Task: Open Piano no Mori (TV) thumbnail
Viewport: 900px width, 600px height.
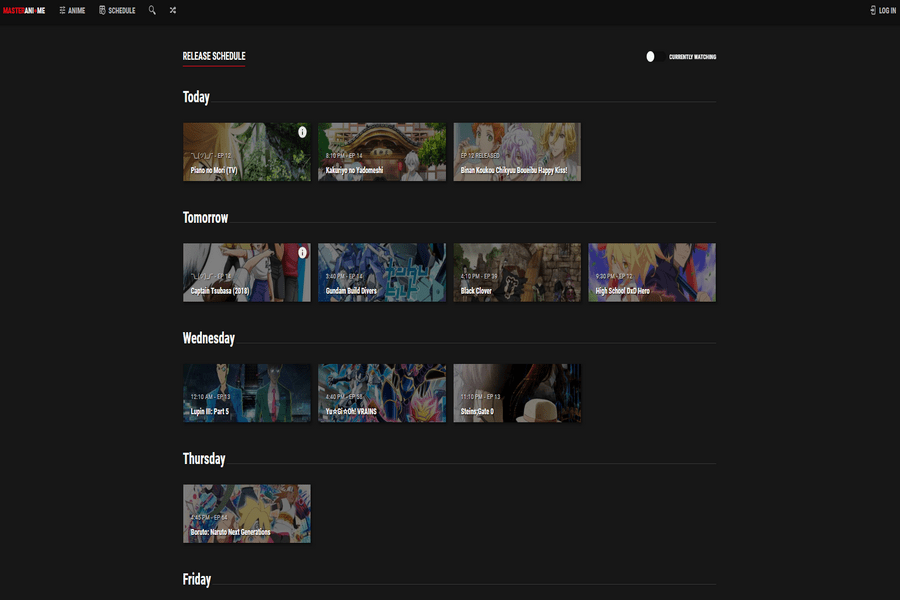Action: click(x=247, y=152)
